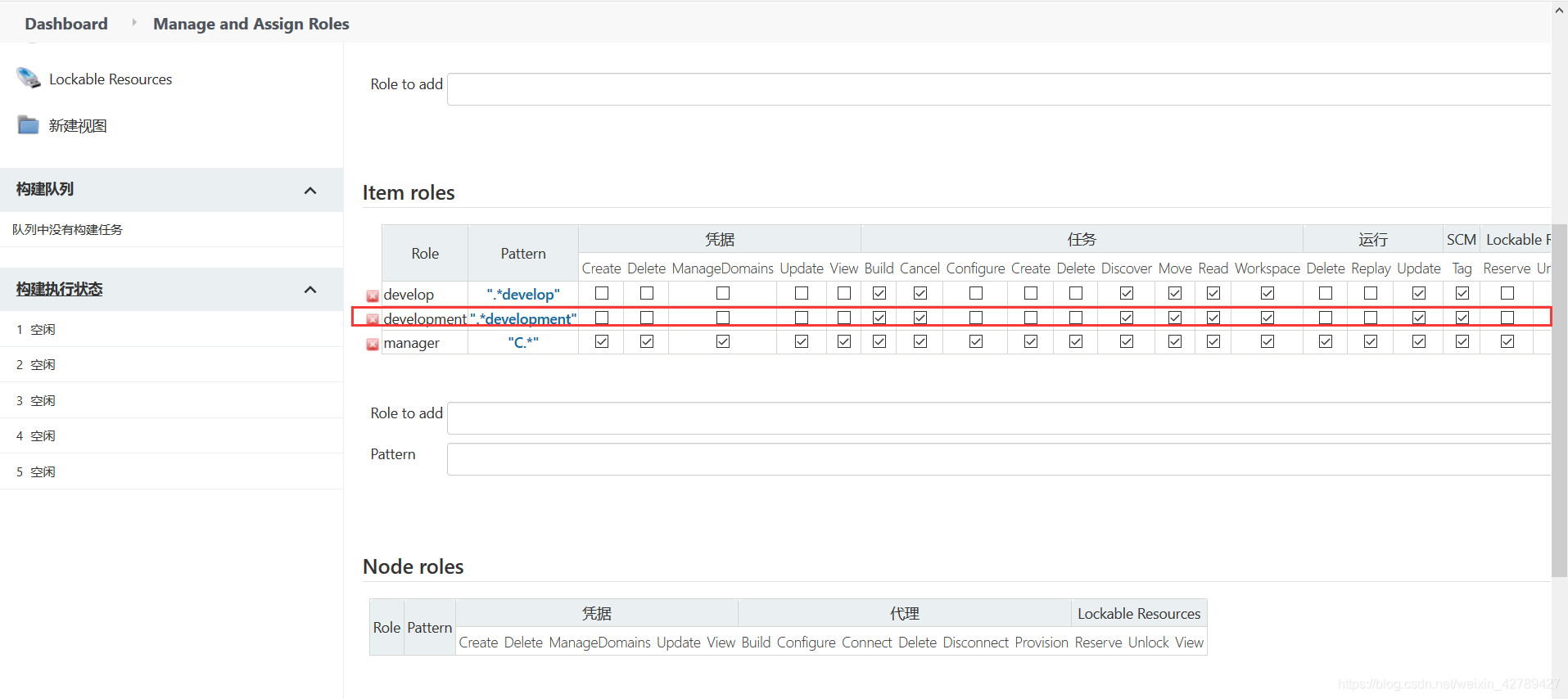Click the 新建视图 folder icon
The width and height of the screenshot is (1568, 699).
(x=29, y=125)
